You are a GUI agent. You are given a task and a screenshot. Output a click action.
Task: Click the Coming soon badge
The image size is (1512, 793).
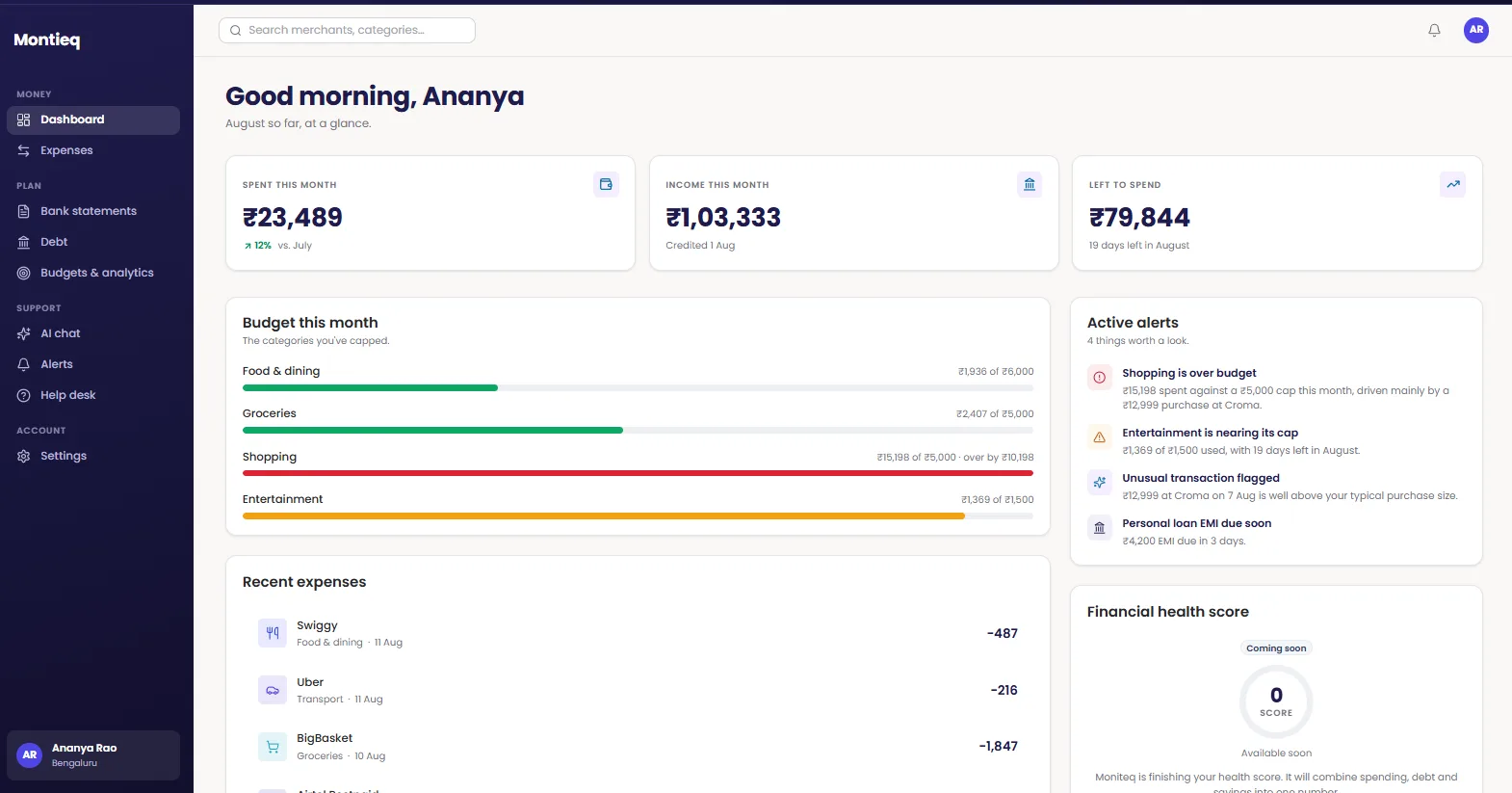click(x=1276, y=648)
